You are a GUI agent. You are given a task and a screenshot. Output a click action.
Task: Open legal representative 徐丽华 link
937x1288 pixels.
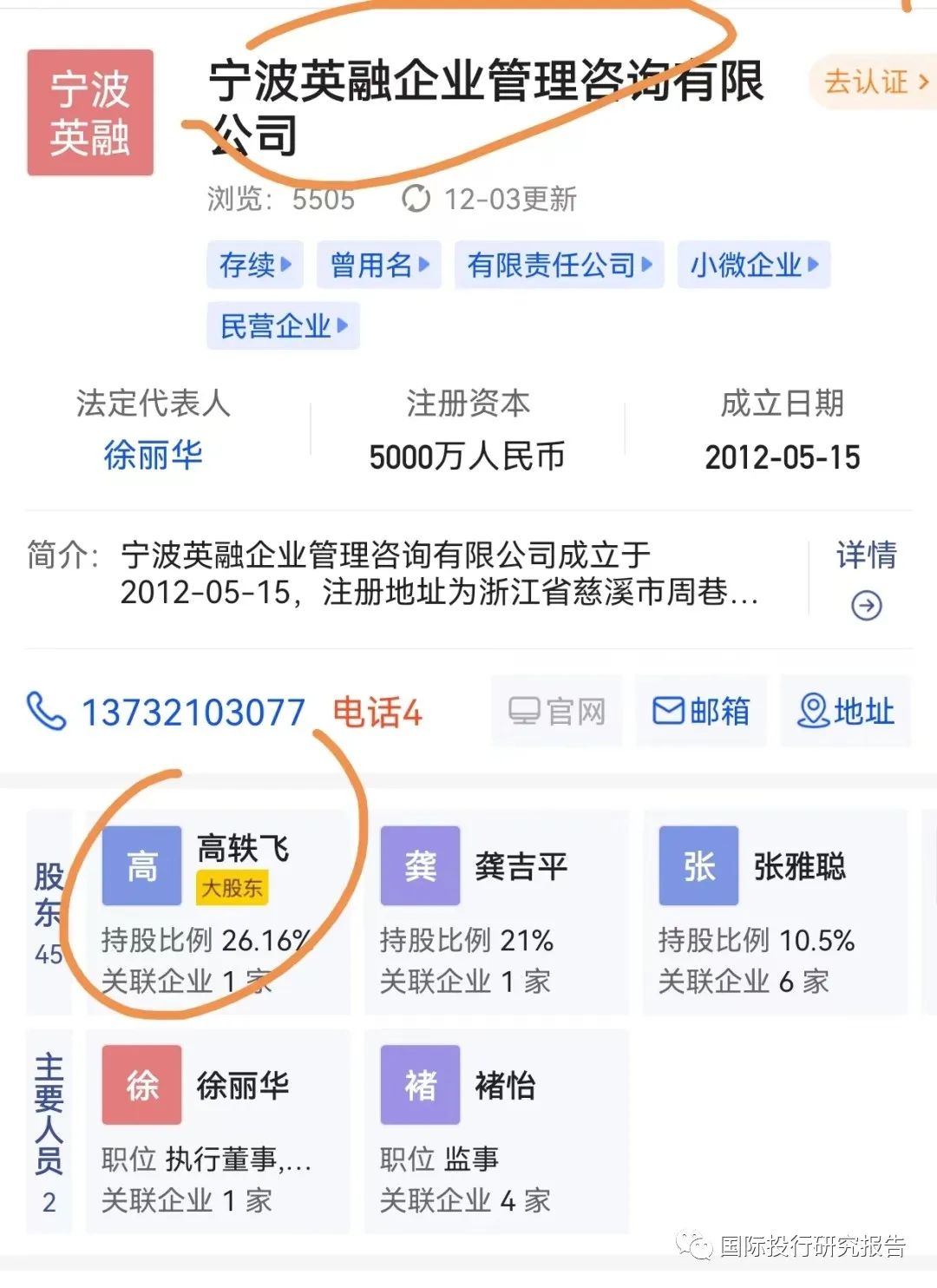point(153,455)
